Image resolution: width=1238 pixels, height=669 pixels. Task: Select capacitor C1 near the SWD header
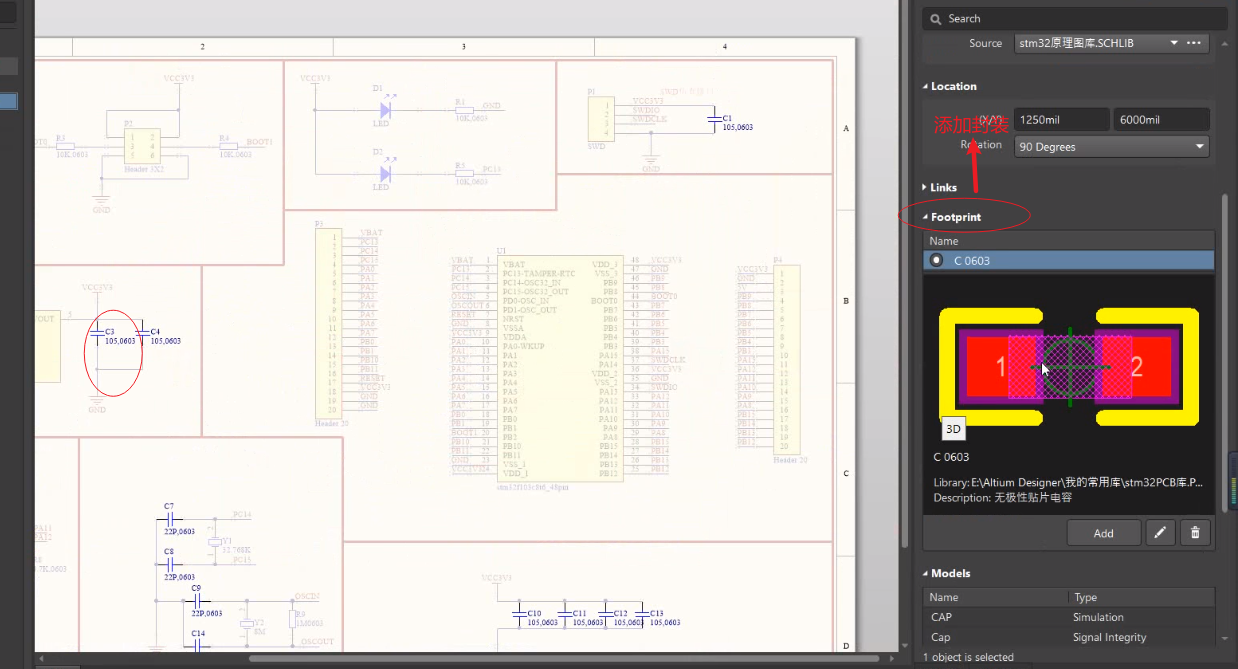pos(713,119)
